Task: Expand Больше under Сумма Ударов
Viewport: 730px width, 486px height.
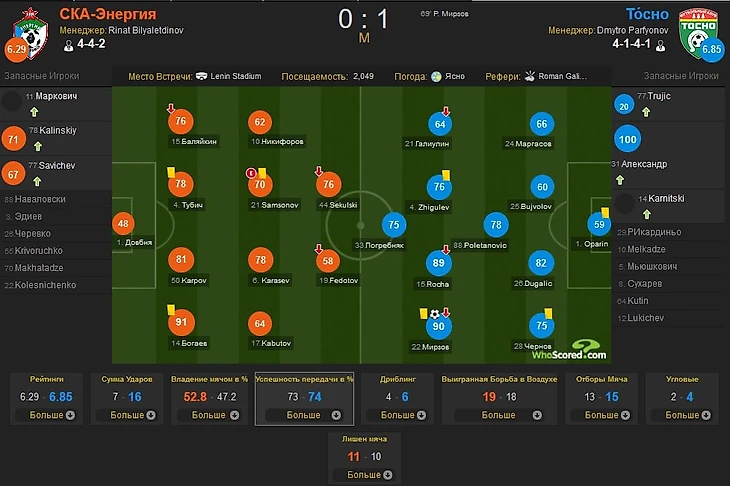Action: 132,415
